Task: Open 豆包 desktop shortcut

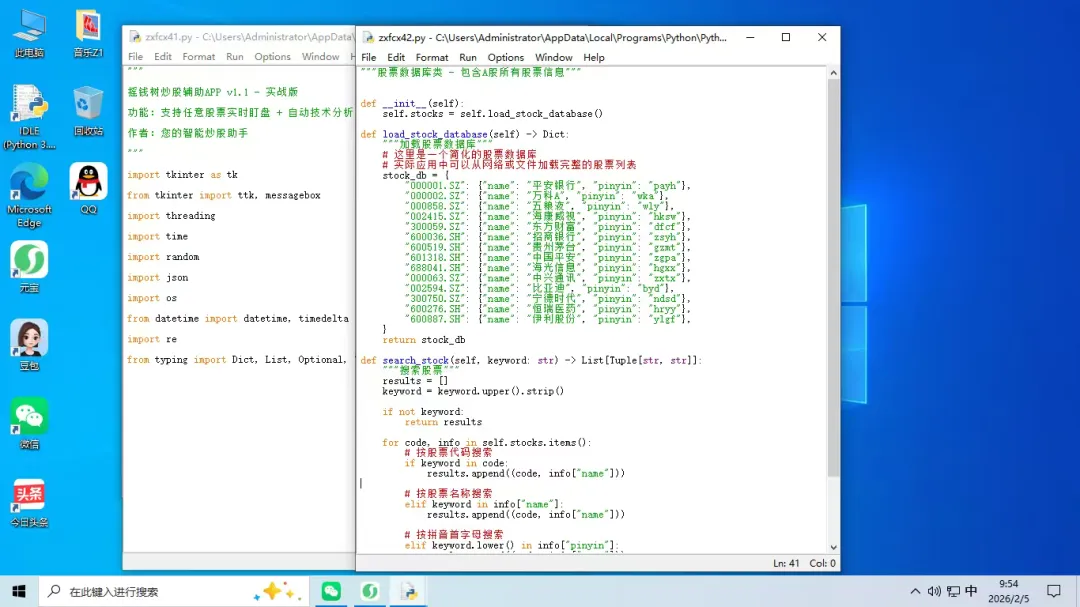Action: [x=29, y=346]
